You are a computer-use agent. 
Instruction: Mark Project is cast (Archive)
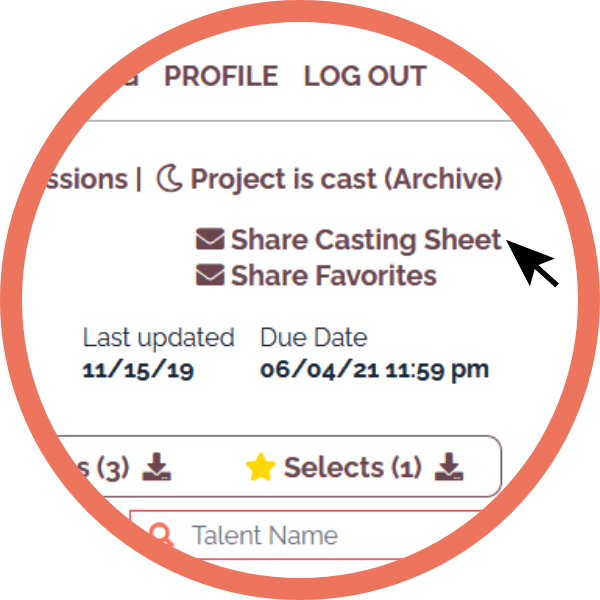click(346, 179)
